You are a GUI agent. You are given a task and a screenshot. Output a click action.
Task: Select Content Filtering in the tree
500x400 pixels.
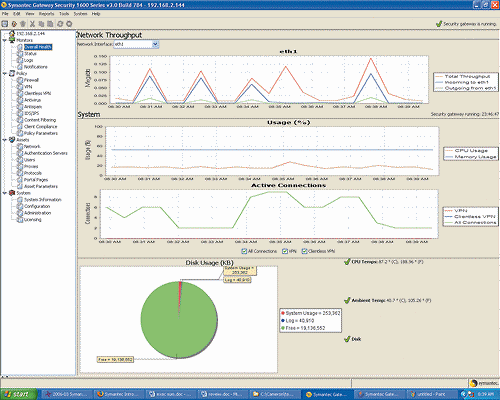pos(40,120)
